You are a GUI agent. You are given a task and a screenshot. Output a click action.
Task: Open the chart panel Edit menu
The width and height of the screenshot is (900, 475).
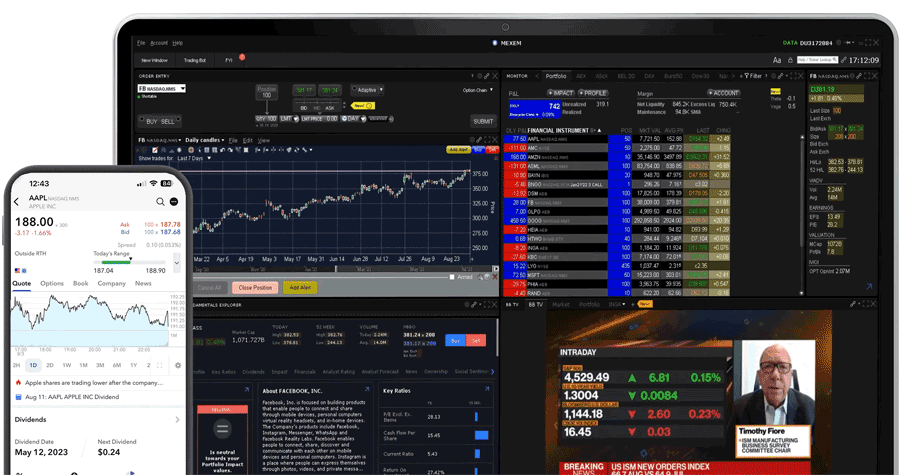tap(247, 141)
